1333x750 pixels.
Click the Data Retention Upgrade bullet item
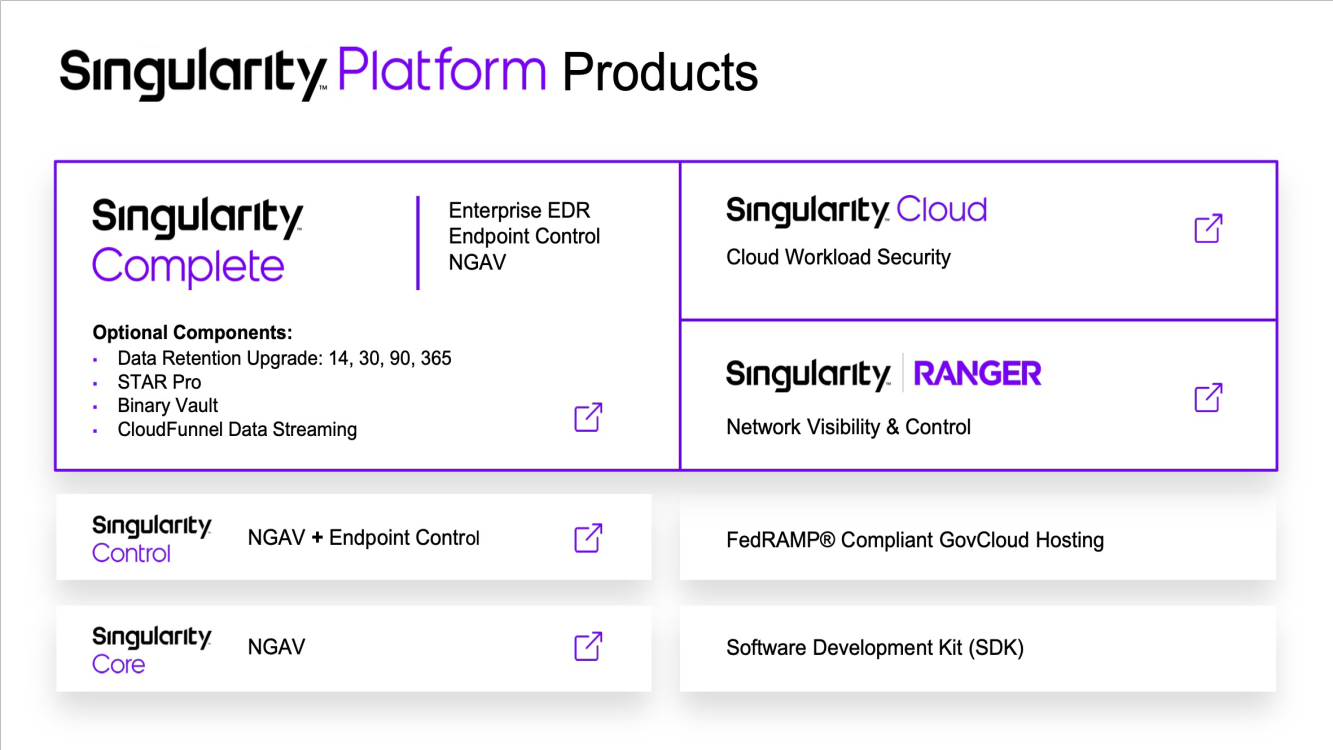284,358
